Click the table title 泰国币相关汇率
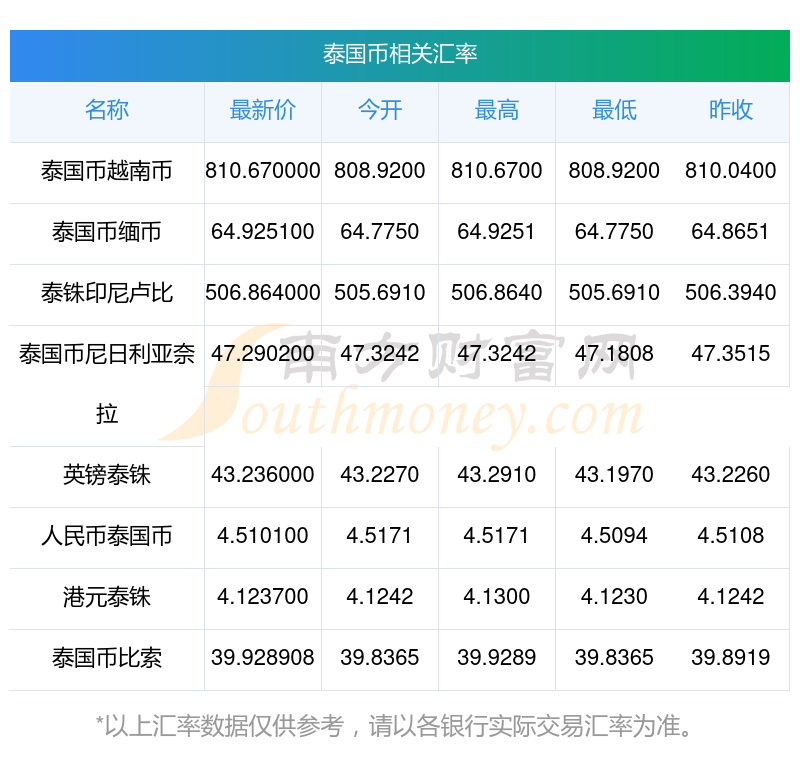The height and width of the screenshot is (757, 800). click(x=400, y=54)
